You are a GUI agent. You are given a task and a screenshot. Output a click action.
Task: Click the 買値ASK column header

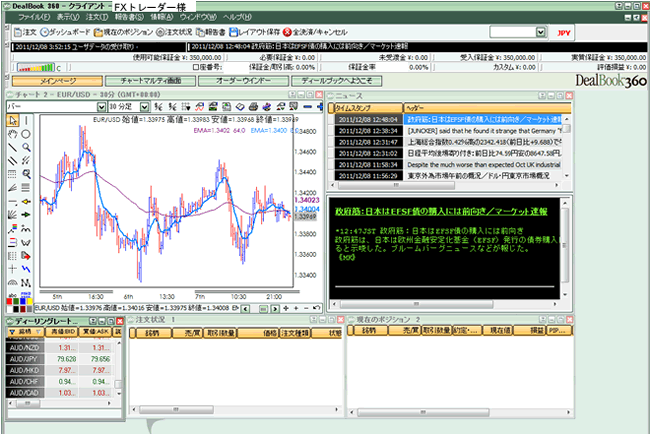(x=96, y=332)
